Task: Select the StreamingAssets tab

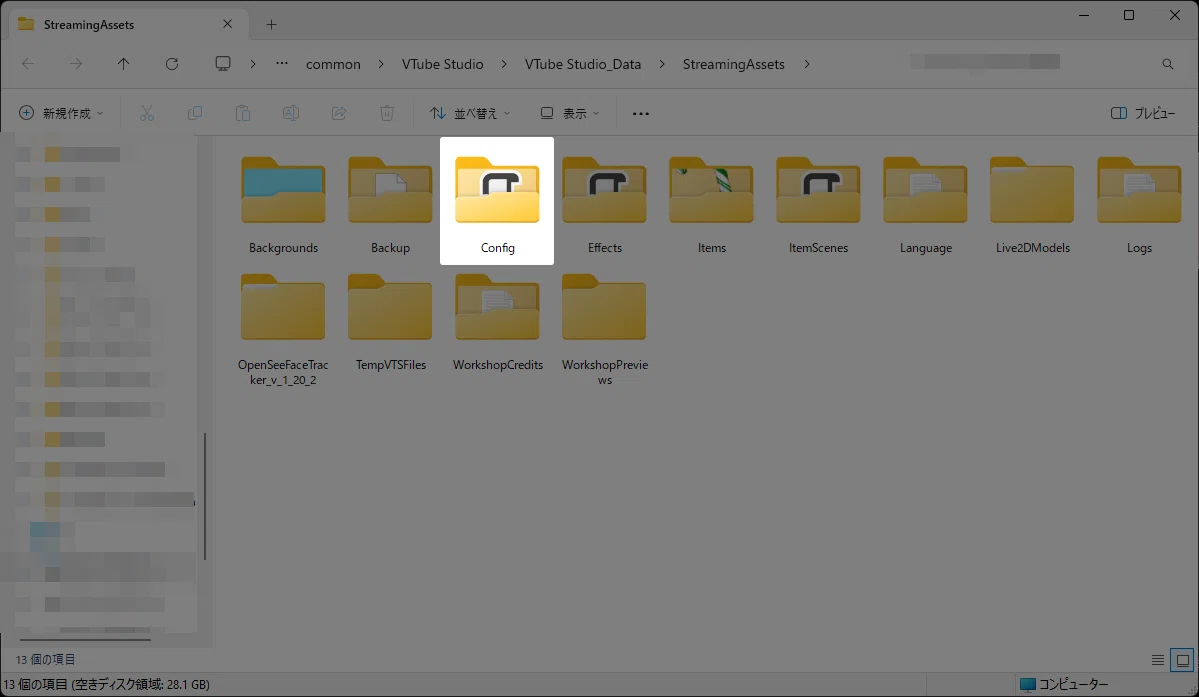Action: pos(128,24)
